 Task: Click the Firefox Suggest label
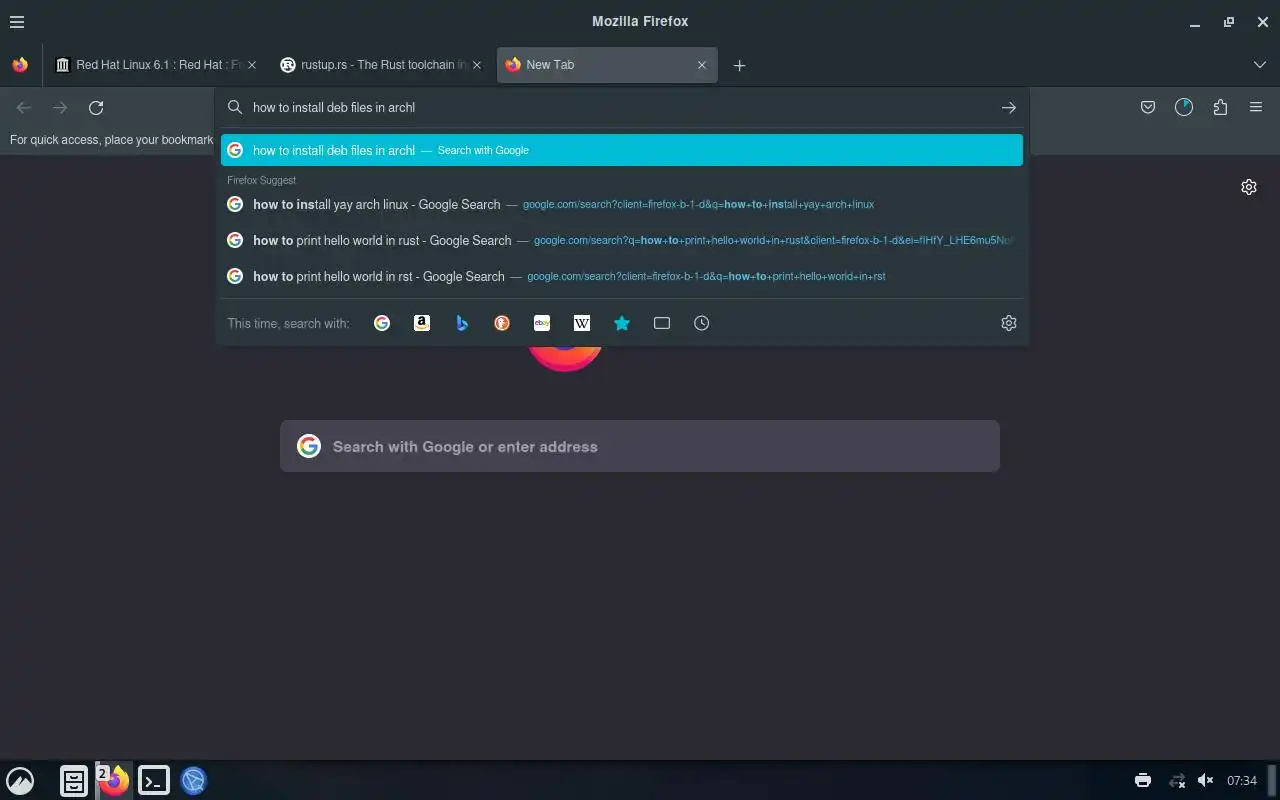pos(261,180)
